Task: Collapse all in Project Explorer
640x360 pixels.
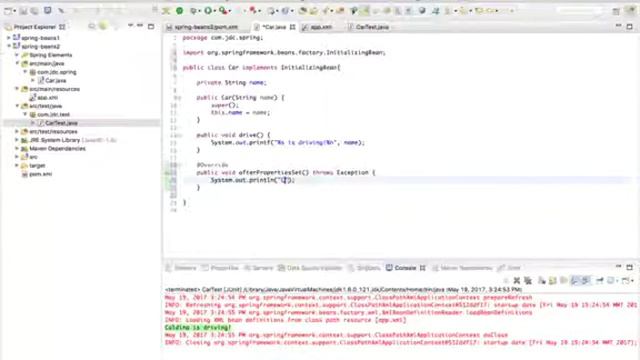Action: click(x=92, y=27)
